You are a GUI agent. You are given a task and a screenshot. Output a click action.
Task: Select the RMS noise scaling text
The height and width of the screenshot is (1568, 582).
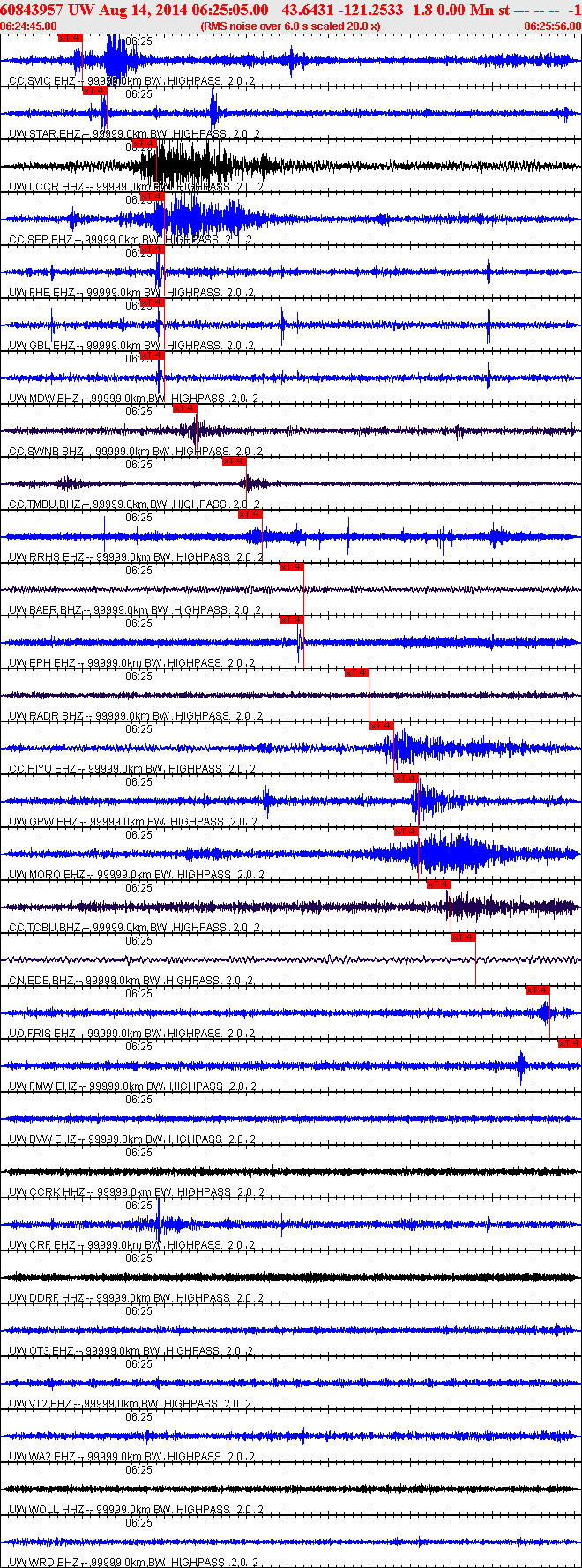(291, 26)
